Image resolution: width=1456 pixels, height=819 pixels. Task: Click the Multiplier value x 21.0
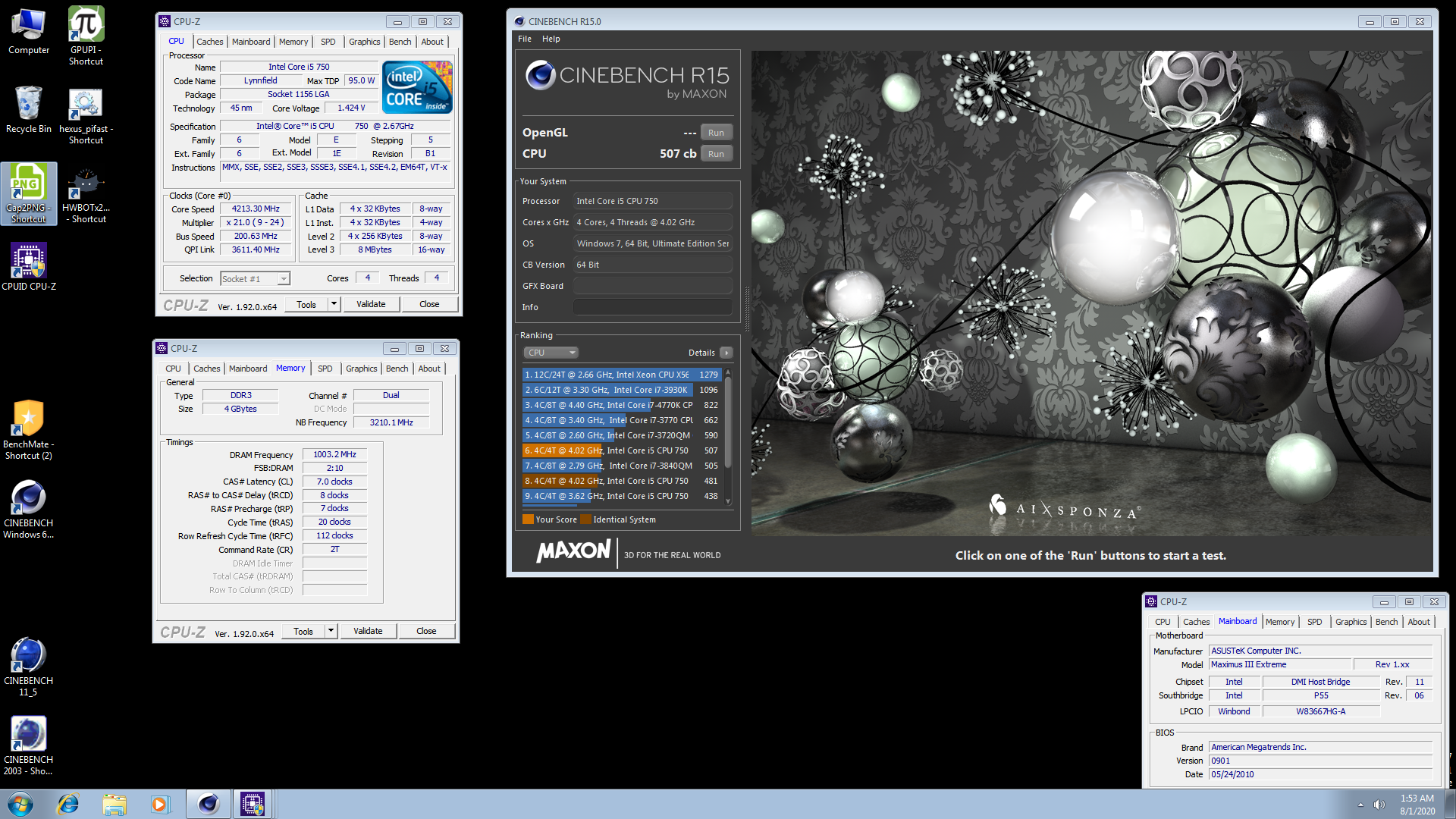[256, 222]
